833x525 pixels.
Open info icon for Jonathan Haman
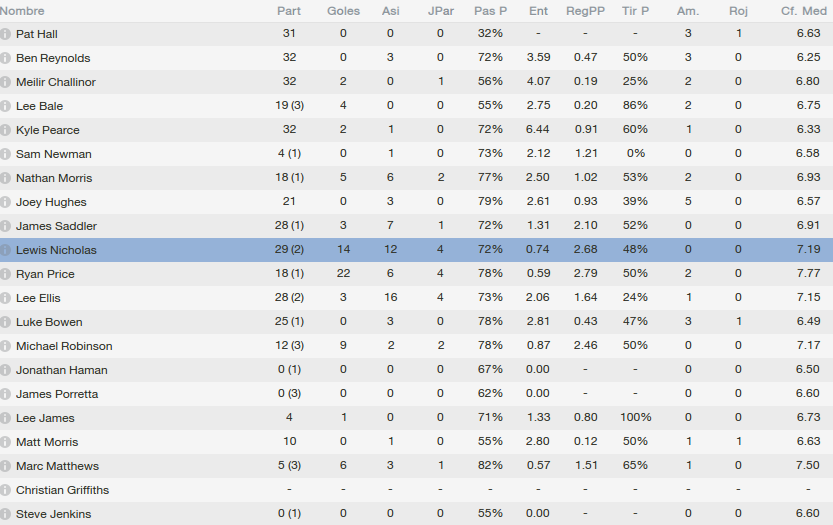click(6, 370)
